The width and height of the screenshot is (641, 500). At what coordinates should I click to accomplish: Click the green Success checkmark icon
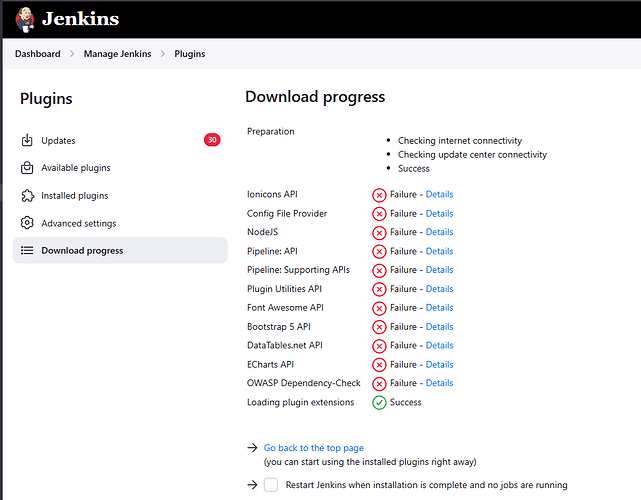(379, 402)
